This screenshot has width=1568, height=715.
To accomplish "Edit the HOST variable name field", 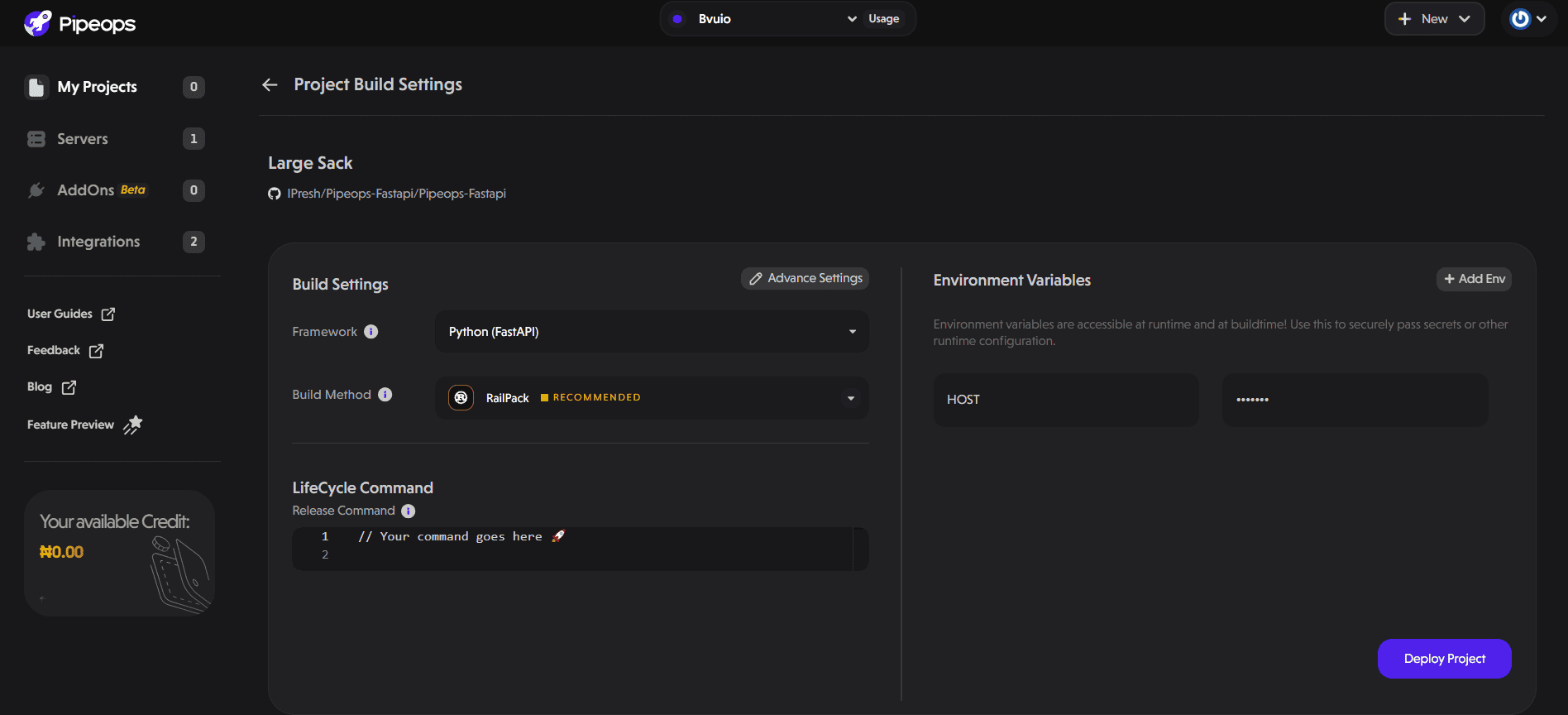I will tap(1066, 400).
